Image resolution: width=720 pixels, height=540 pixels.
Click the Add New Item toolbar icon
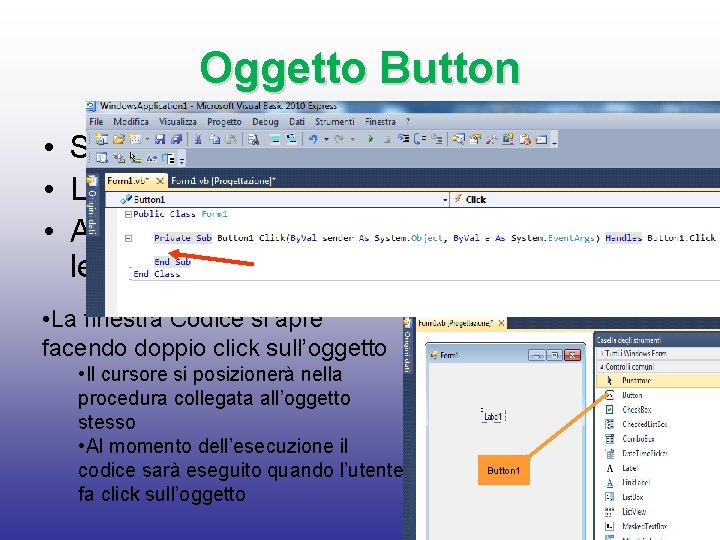(x=135, y=139)
